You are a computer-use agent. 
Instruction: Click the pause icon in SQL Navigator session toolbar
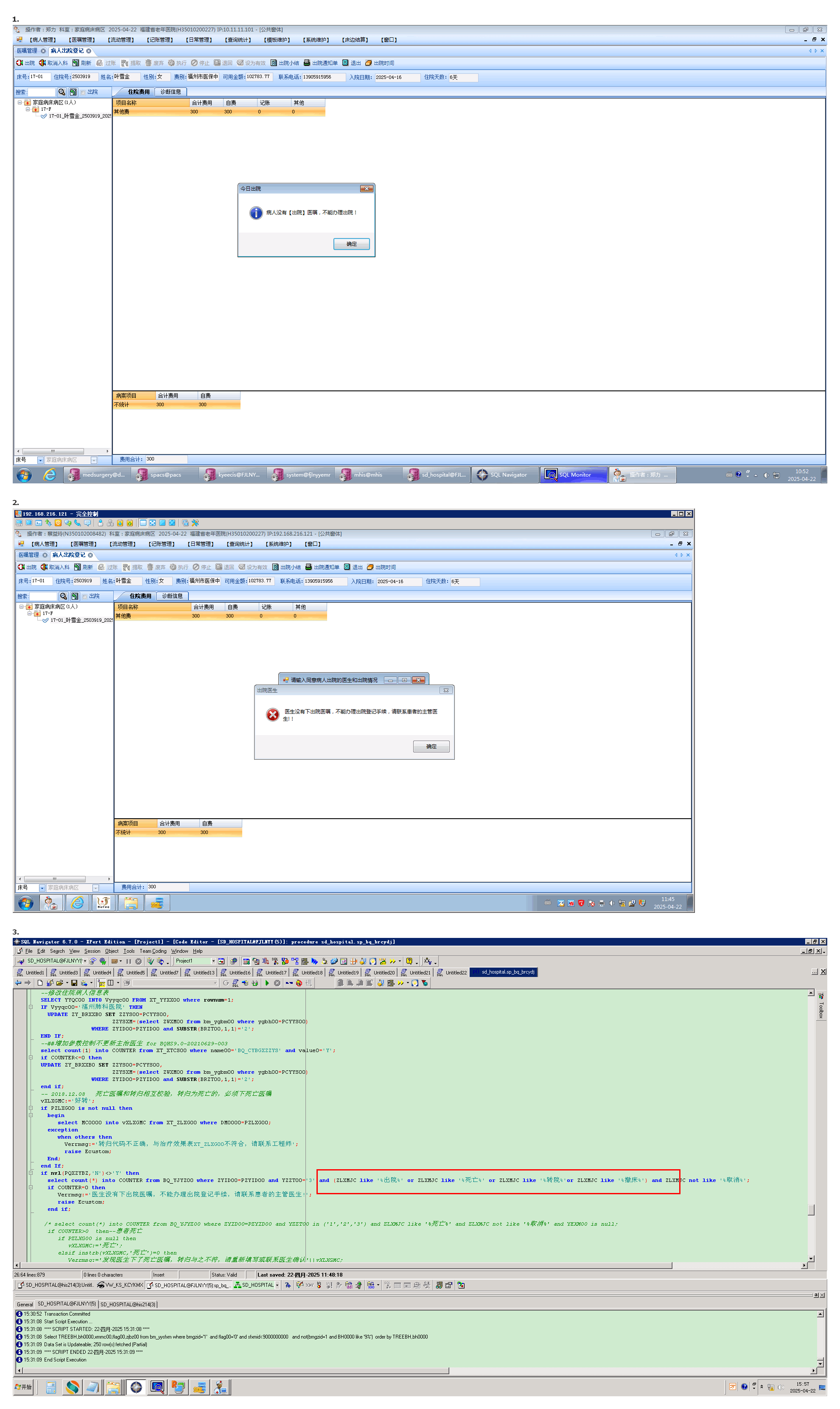click(x=129, y=961)
